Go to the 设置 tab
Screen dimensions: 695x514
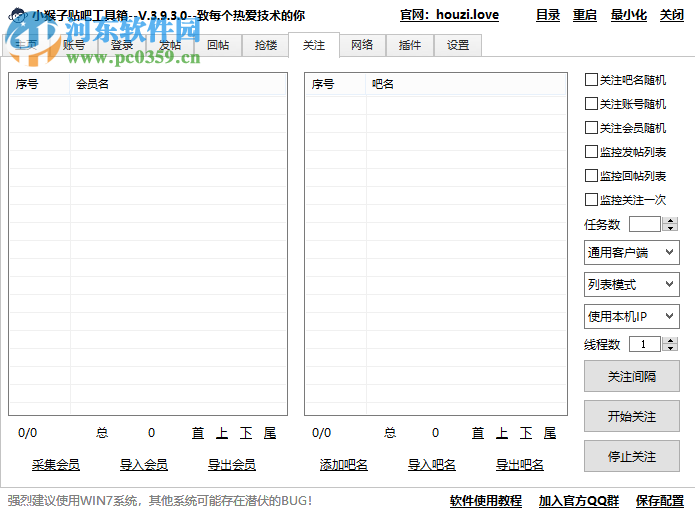(458, 45)
